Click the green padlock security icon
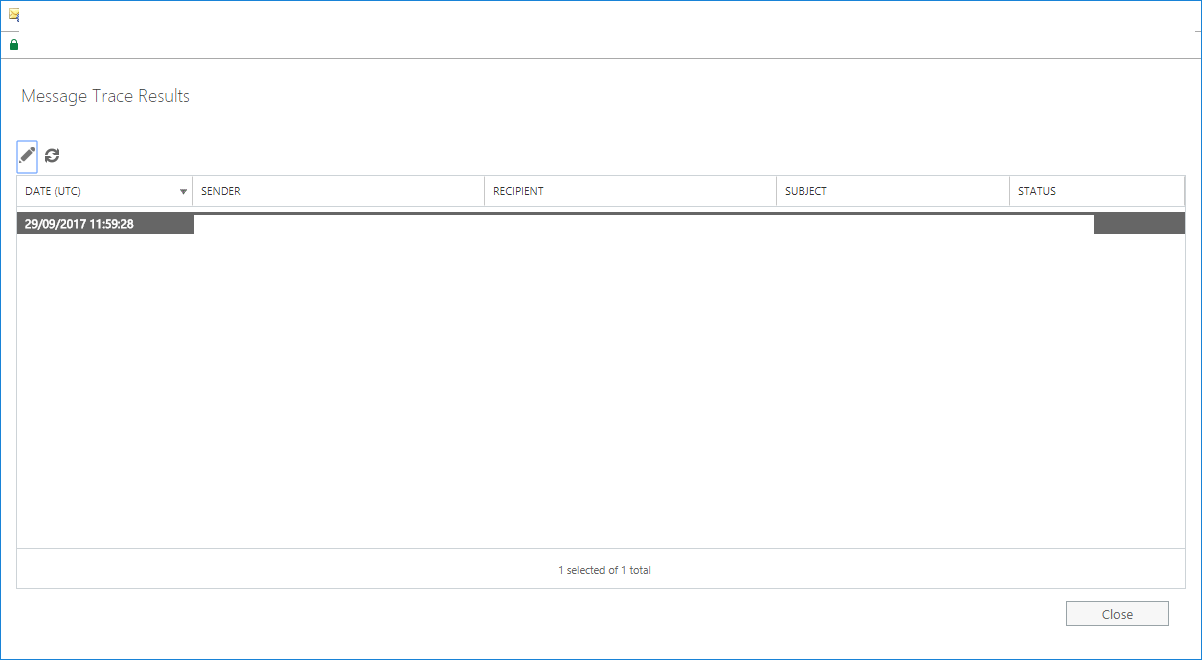Screen dimensions: 1202x660 [x=14, y=45]
